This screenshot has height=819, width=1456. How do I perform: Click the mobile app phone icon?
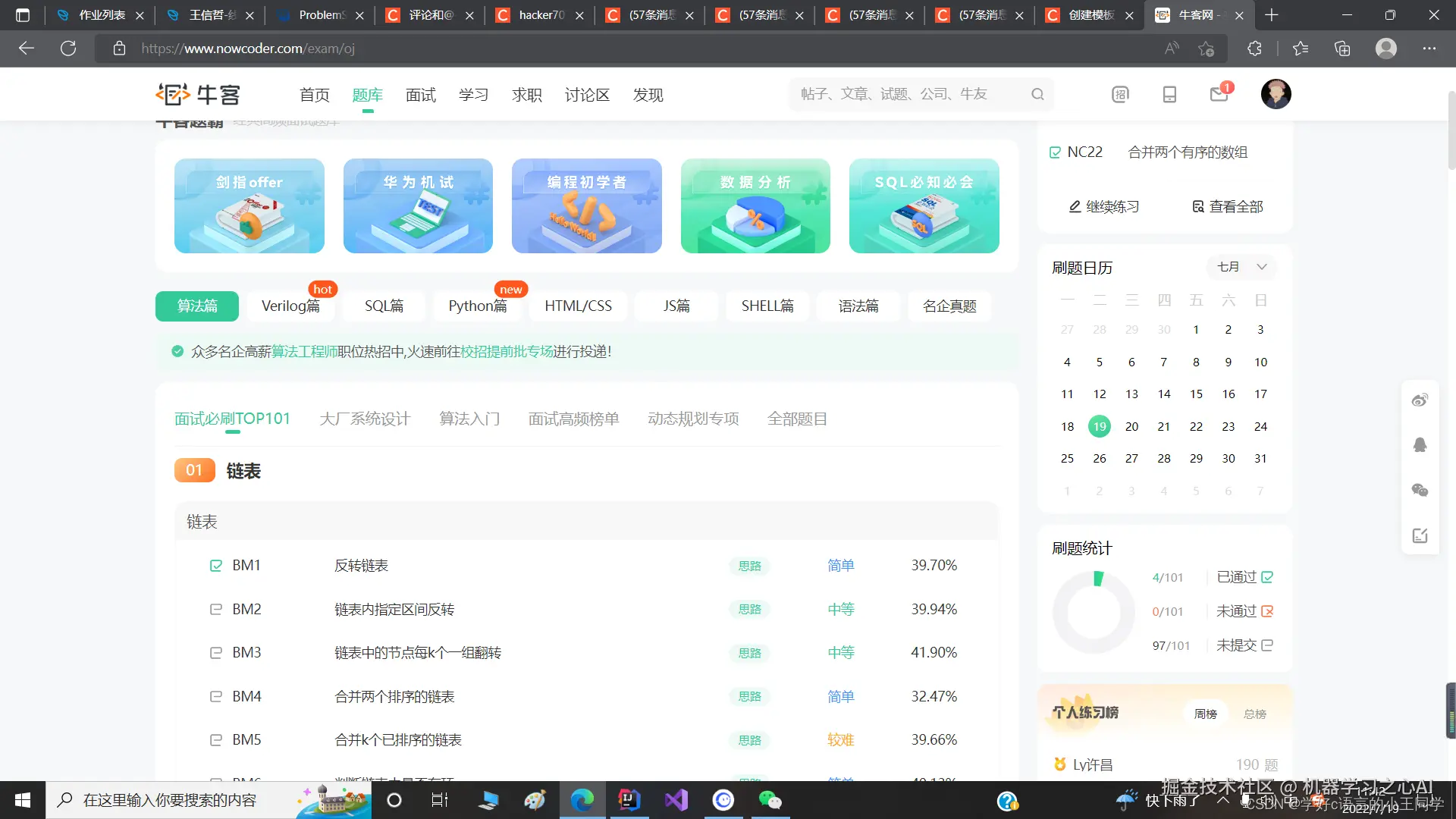coord(1169,94)
